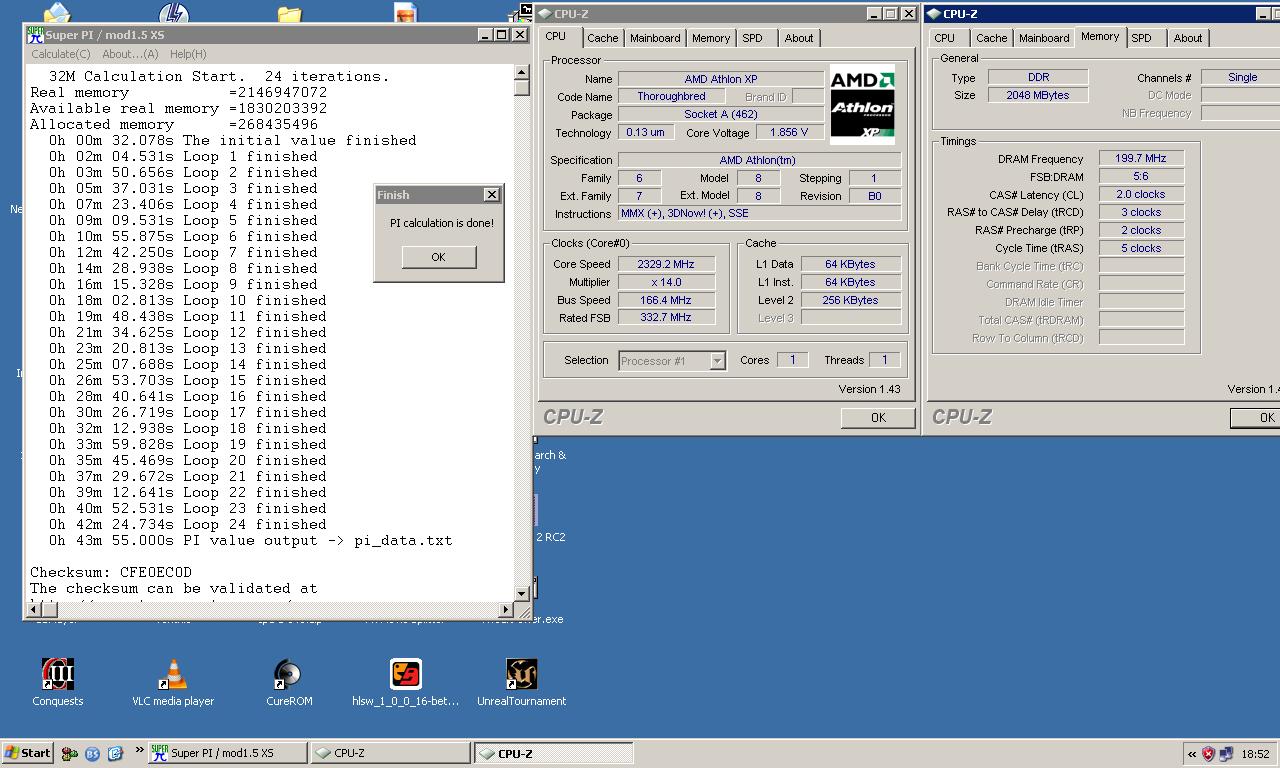This screenshot has height=768, width=1280.
Task: Open the Help(H) menu in Super PI
Action: (188, 54)
